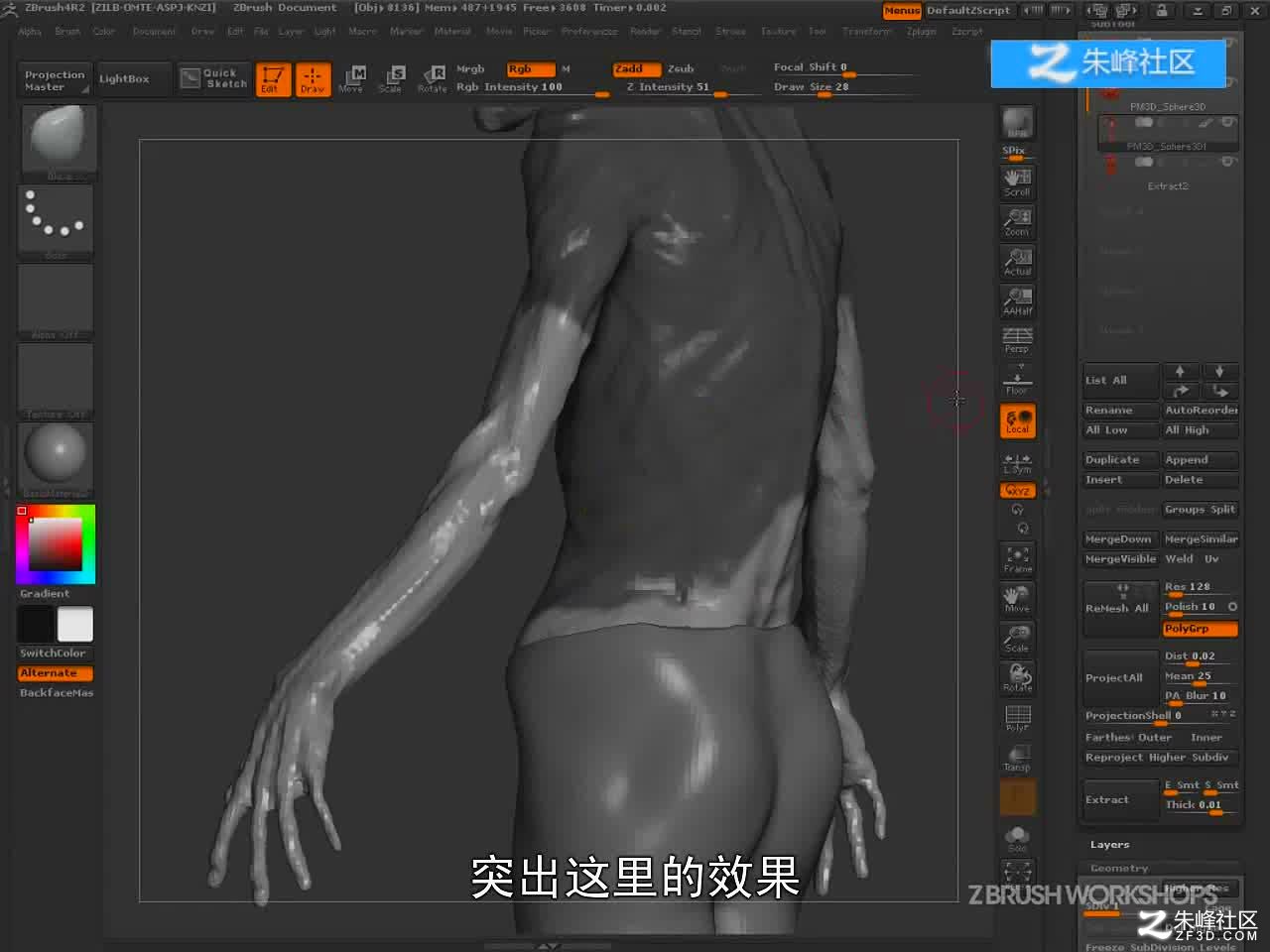1270x952 pixels.
Task: Click the SwitchColor button
Action: tap(57, 654)
